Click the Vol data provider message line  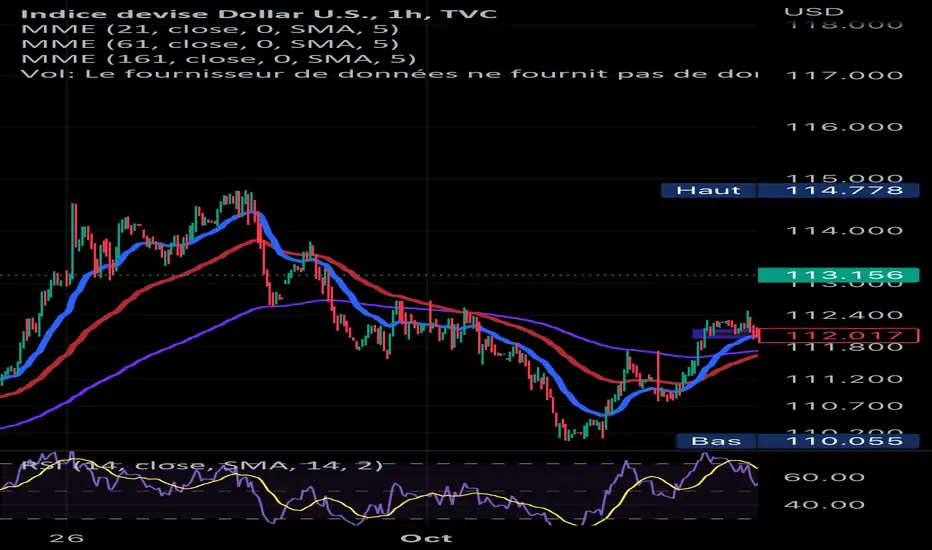tap(389, 74)
